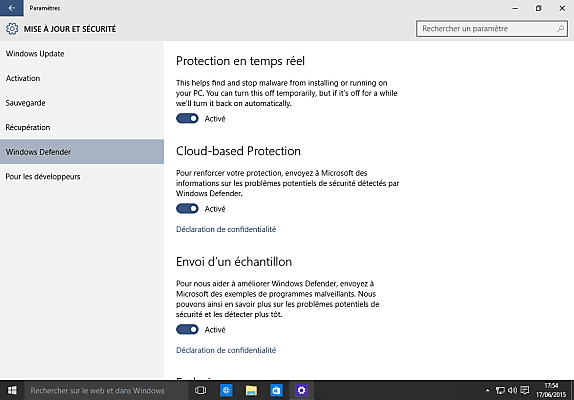Open privacy statement link under Envoi d'un échantillon
The image size is (574, 400).
(226, 350)
